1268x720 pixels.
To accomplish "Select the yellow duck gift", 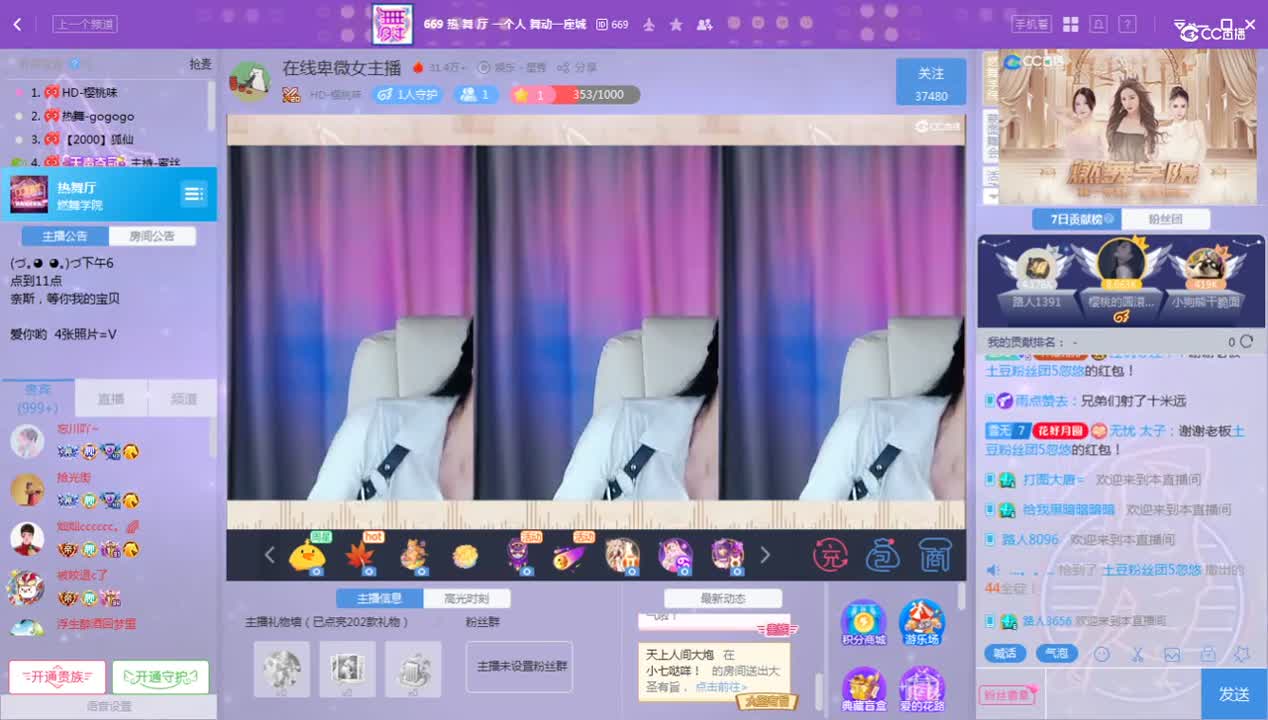I will pyautogui.click(x=308, y=555).
